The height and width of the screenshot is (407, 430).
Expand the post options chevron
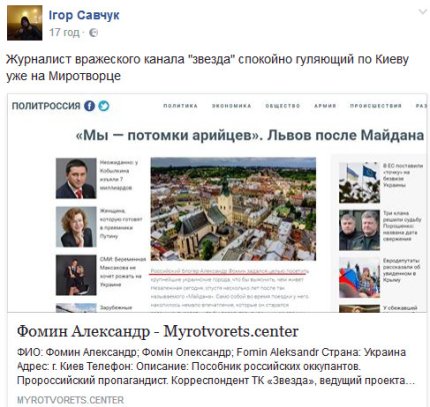(x=423, y=12)
